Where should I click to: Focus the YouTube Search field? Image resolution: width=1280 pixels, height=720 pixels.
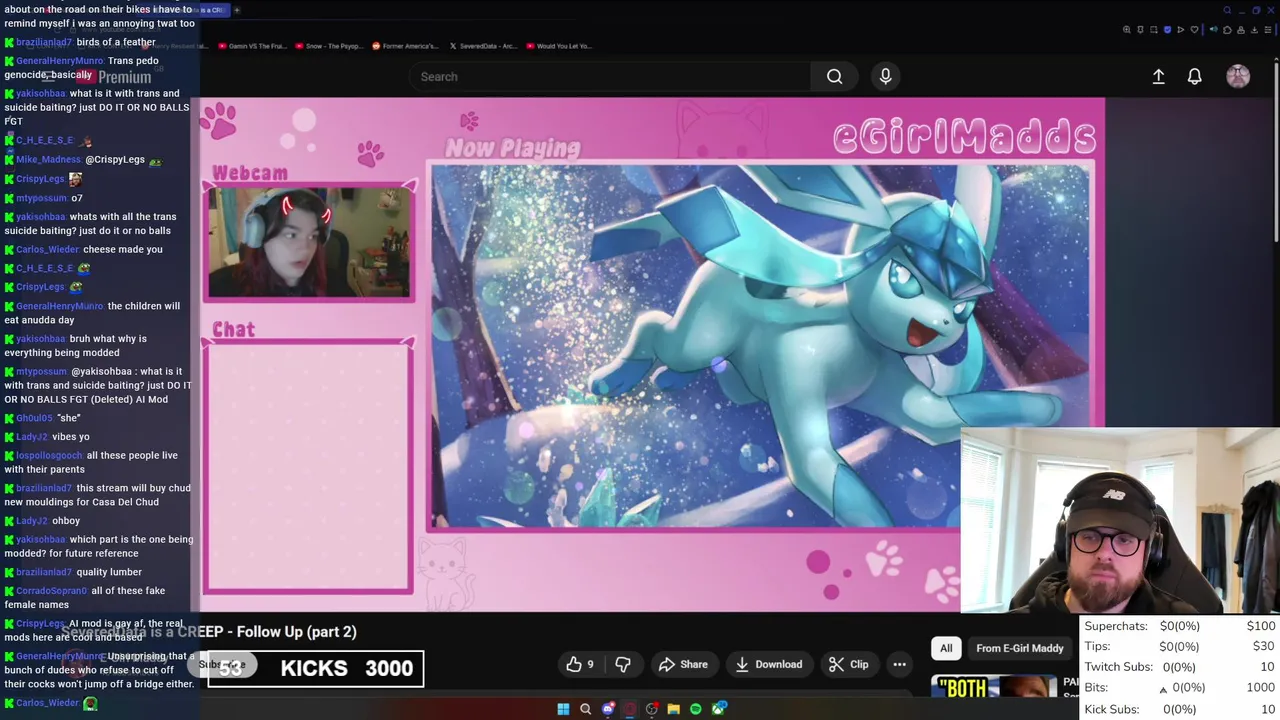pyautogui.click(x=610, y=76)
